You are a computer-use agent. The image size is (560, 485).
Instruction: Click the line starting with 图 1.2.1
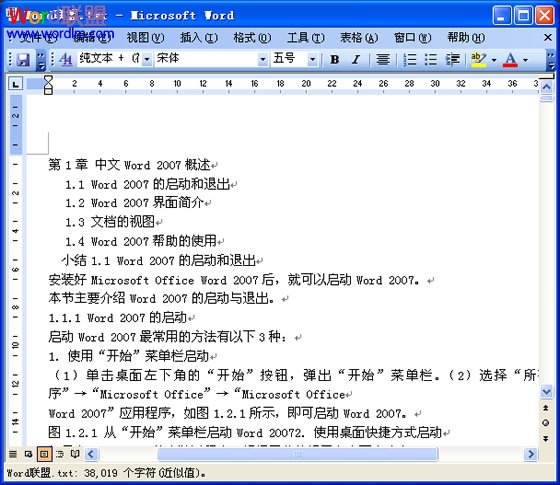click(x=245, y=433)
